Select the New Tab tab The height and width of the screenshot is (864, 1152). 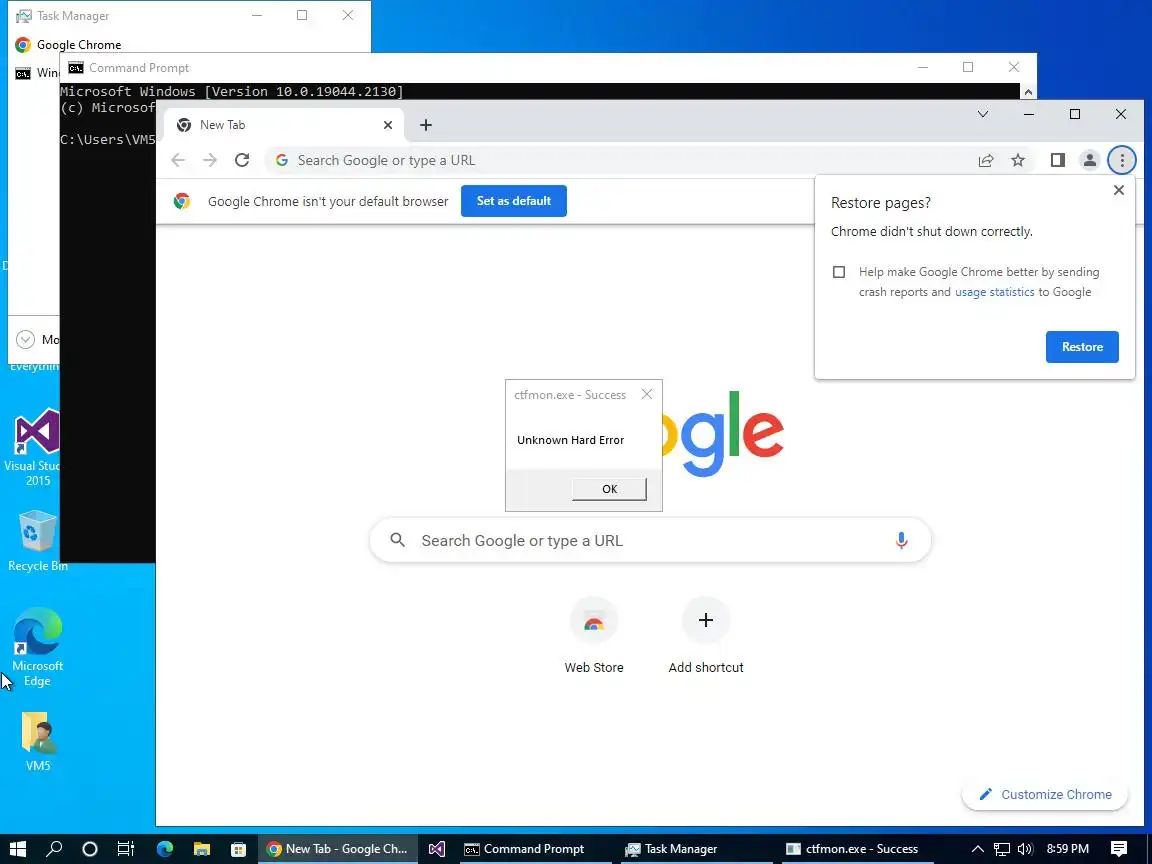[x=283, y=125]
